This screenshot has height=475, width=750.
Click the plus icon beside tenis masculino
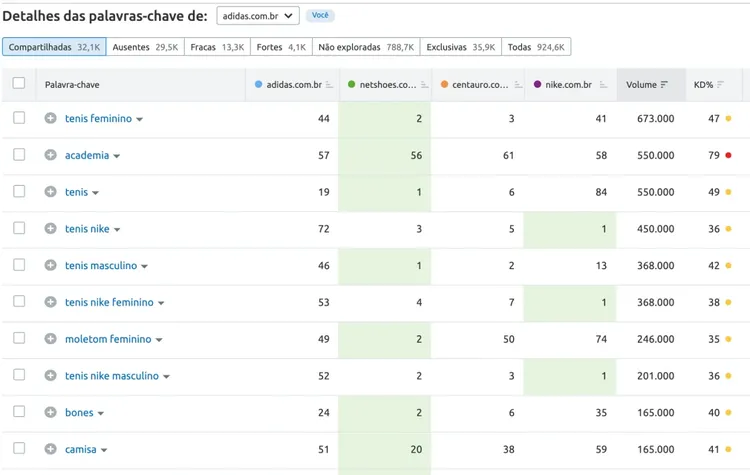[x=50, y=265]
